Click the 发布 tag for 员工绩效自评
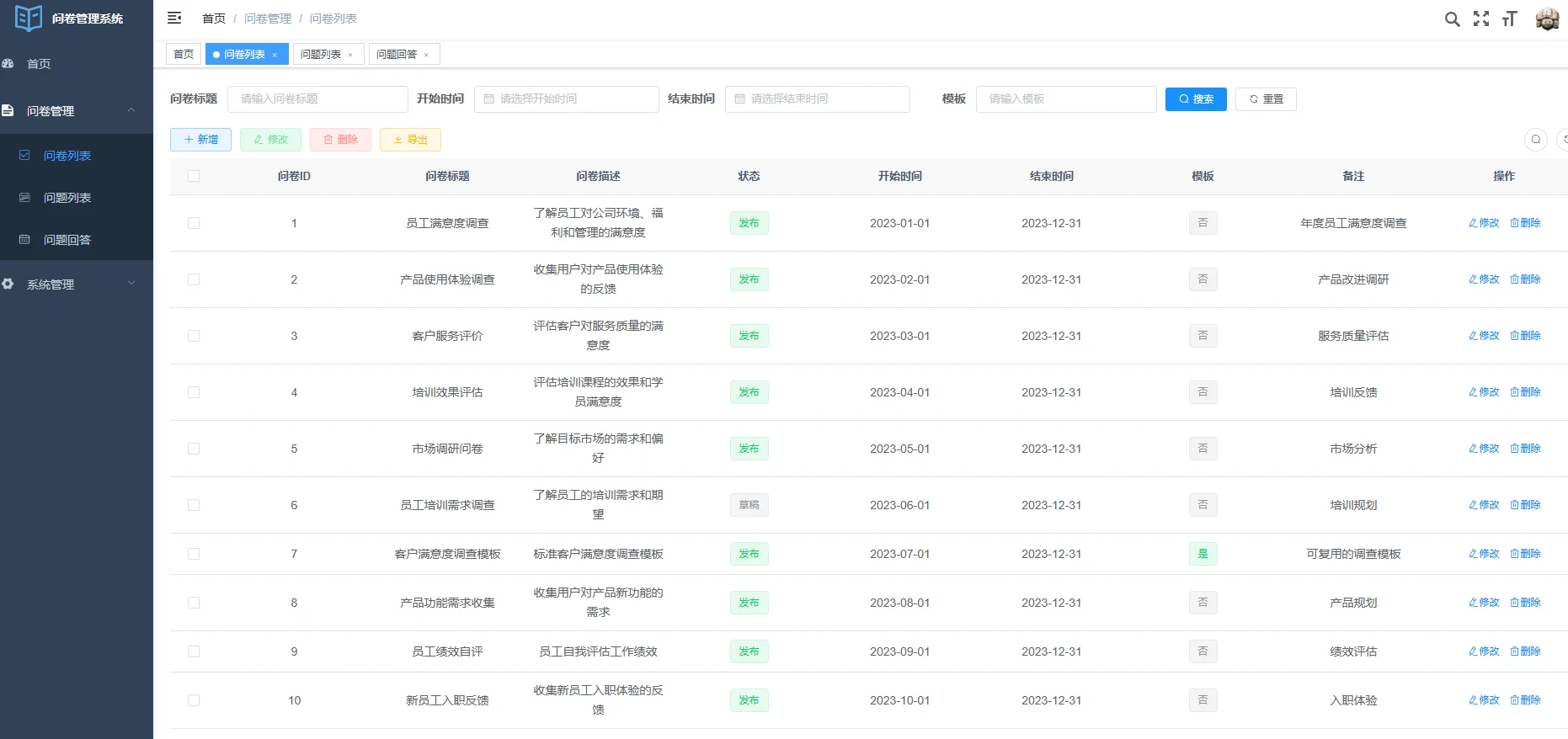 (749, 651)
